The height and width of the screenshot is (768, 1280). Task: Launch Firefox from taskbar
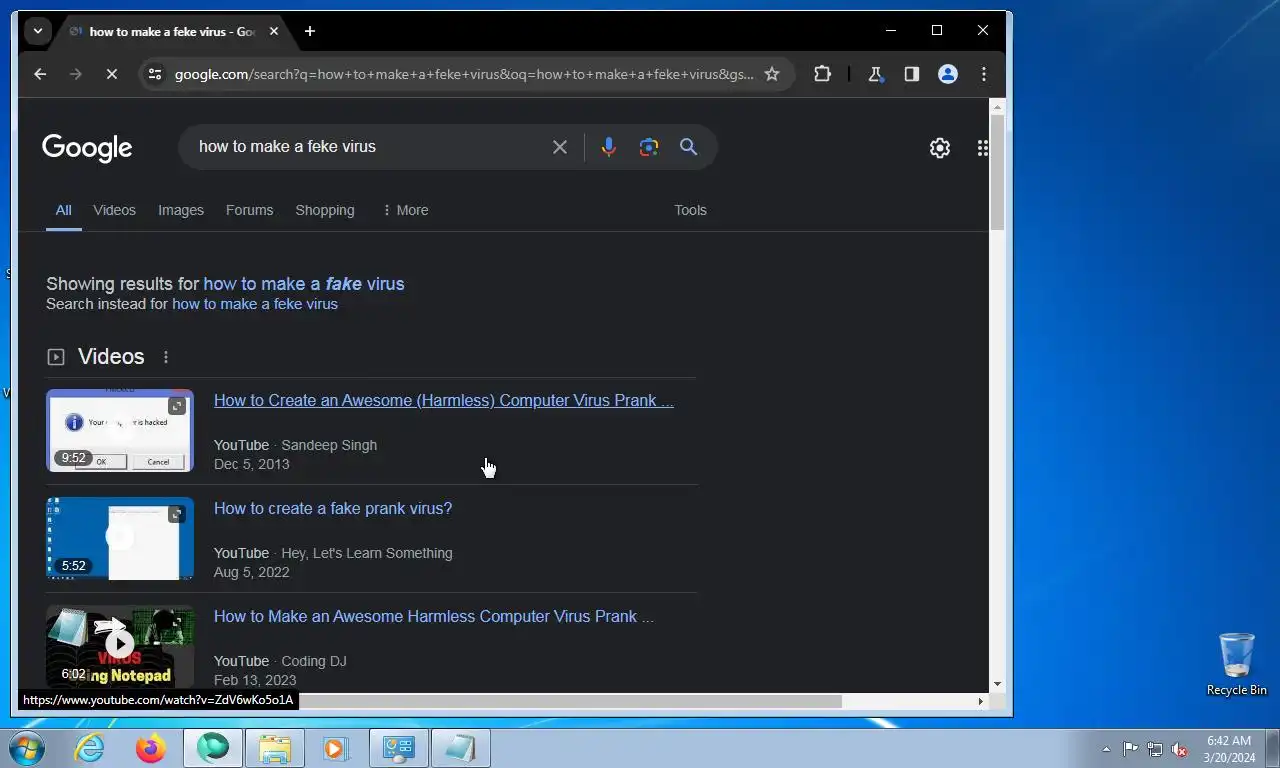(x=151, y=748)
